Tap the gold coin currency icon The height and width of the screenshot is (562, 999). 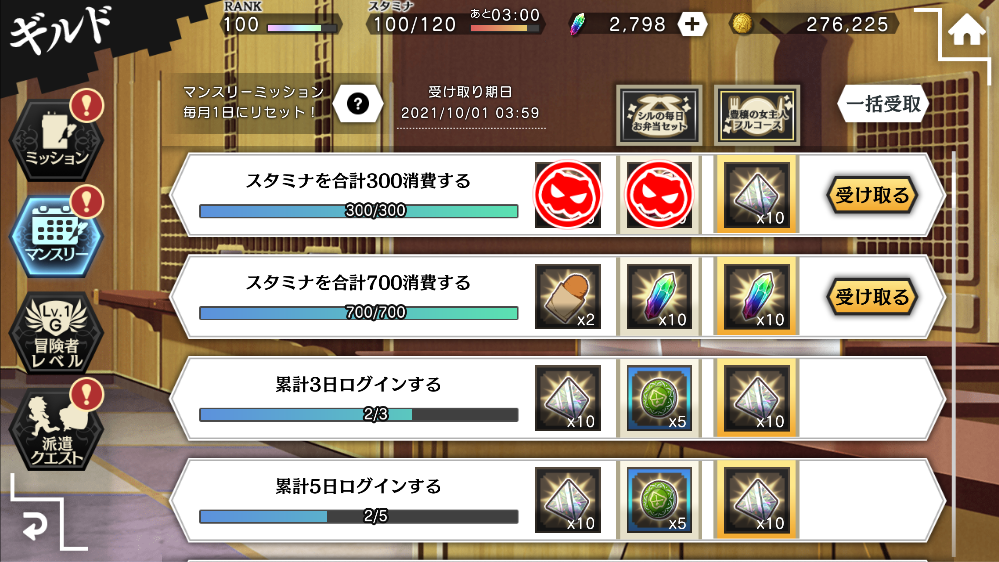(x=742, y=24)
